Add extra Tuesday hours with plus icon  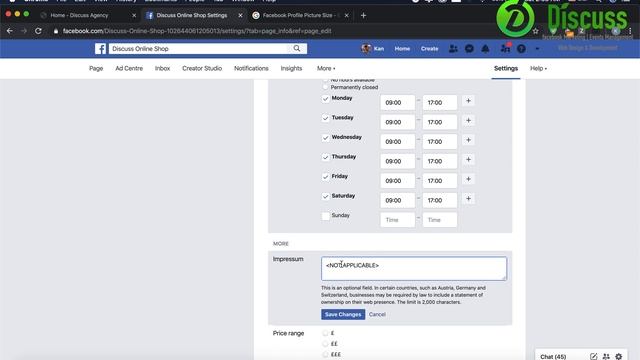[469, 120]
